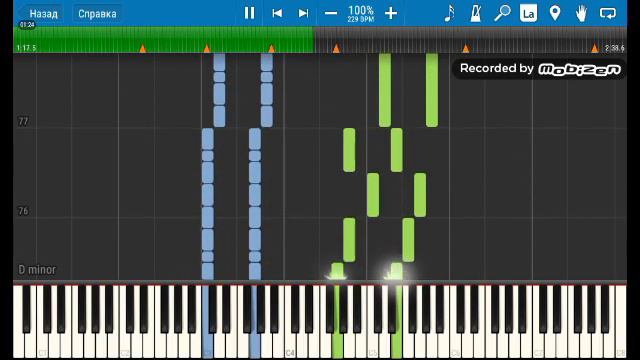Select the fourth orange bookmark marker
Screen dimensions: 640x360
tap(336, 49)
